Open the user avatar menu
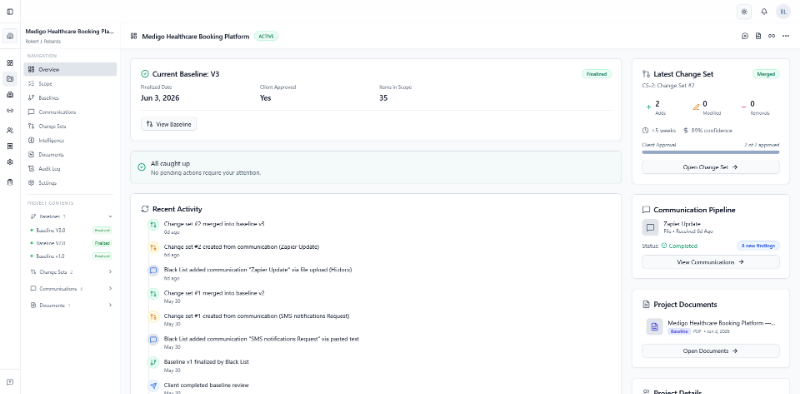 tap(783, 12)
